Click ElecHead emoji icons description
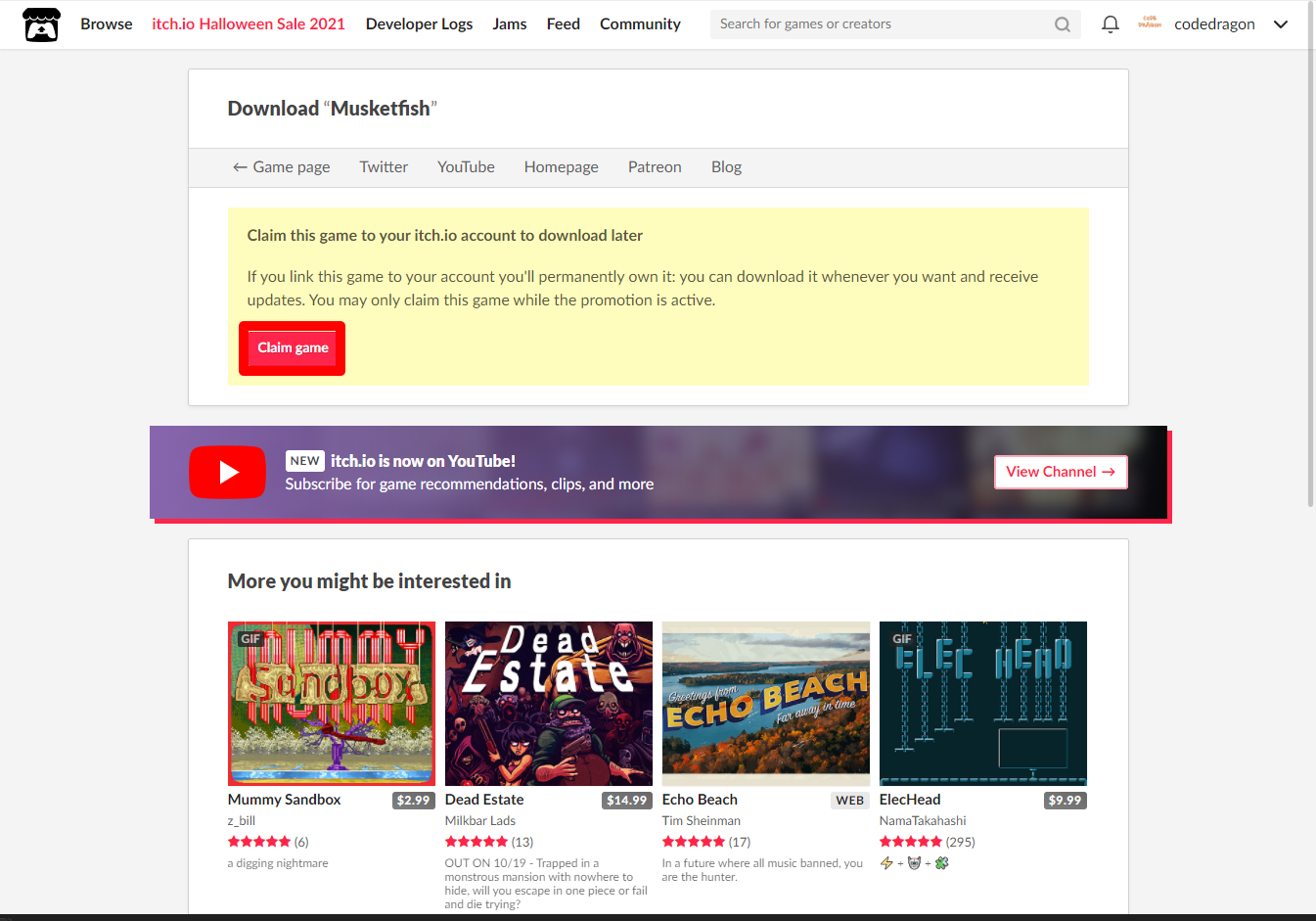 point(914,863)
